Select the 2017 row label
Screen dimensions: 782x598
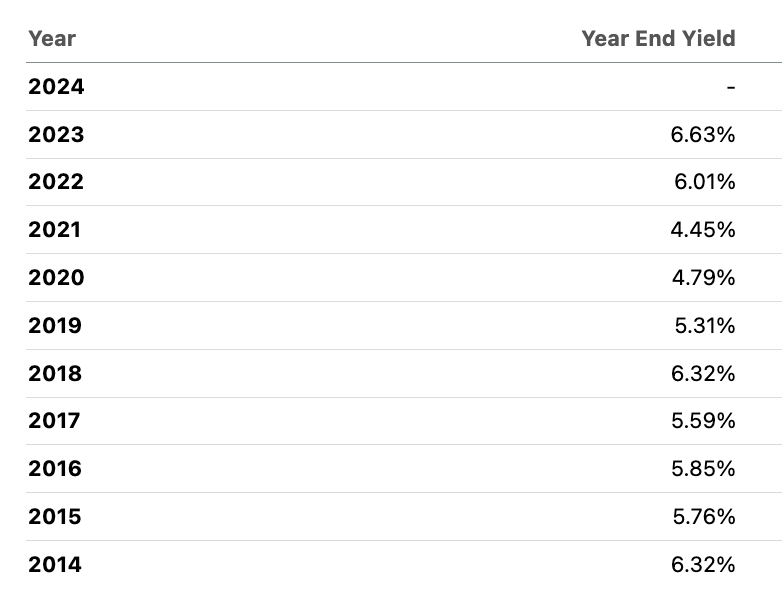54,421
